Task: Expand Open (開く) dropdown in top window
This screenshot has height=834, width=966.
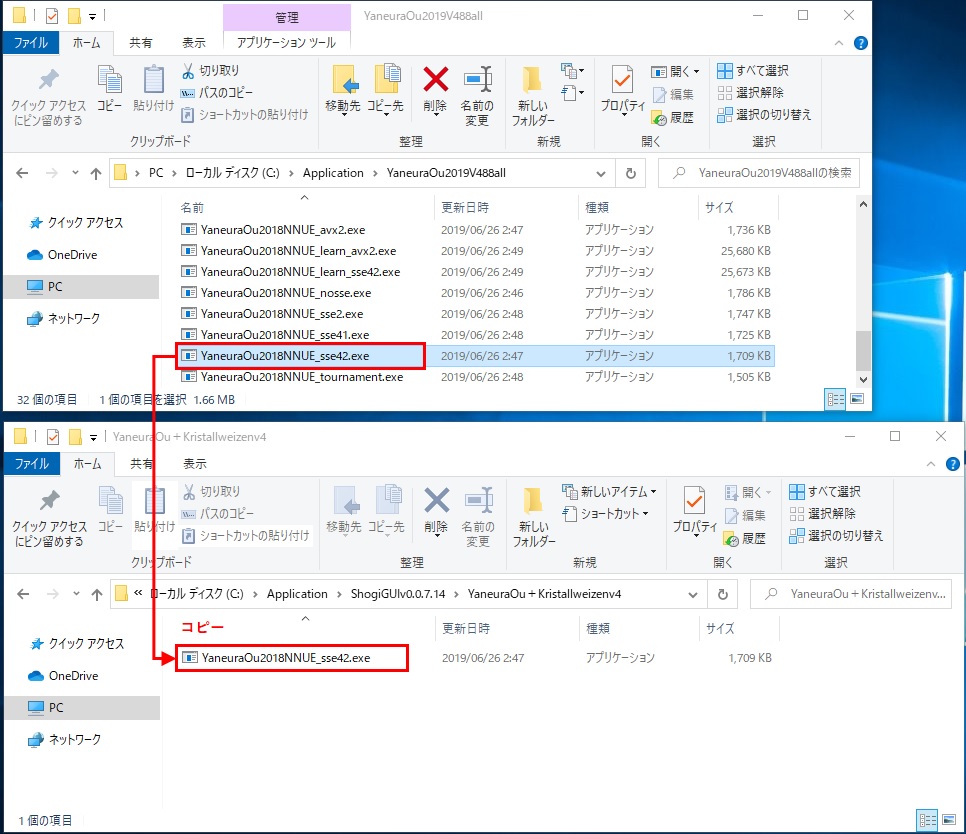Action: 675,71
